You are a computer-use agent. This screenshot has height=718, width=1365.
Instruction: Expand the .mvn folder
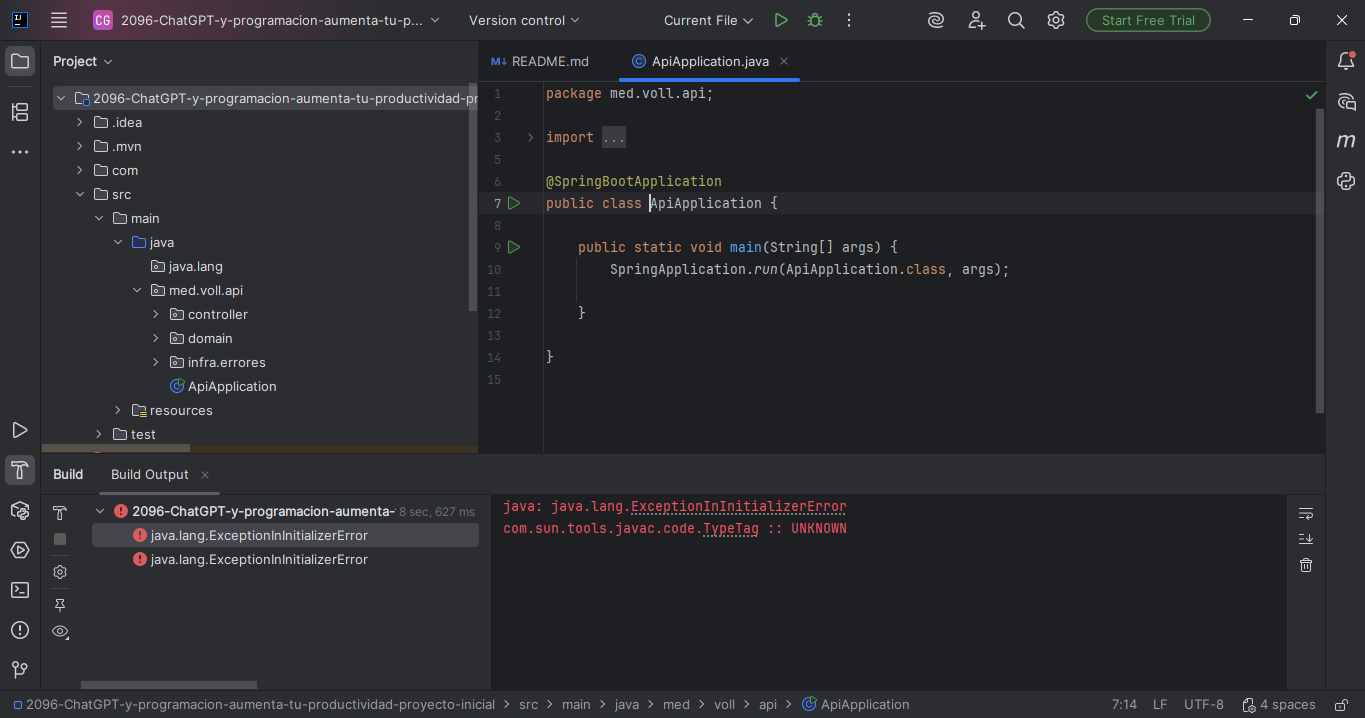click(x=80, y=146)
